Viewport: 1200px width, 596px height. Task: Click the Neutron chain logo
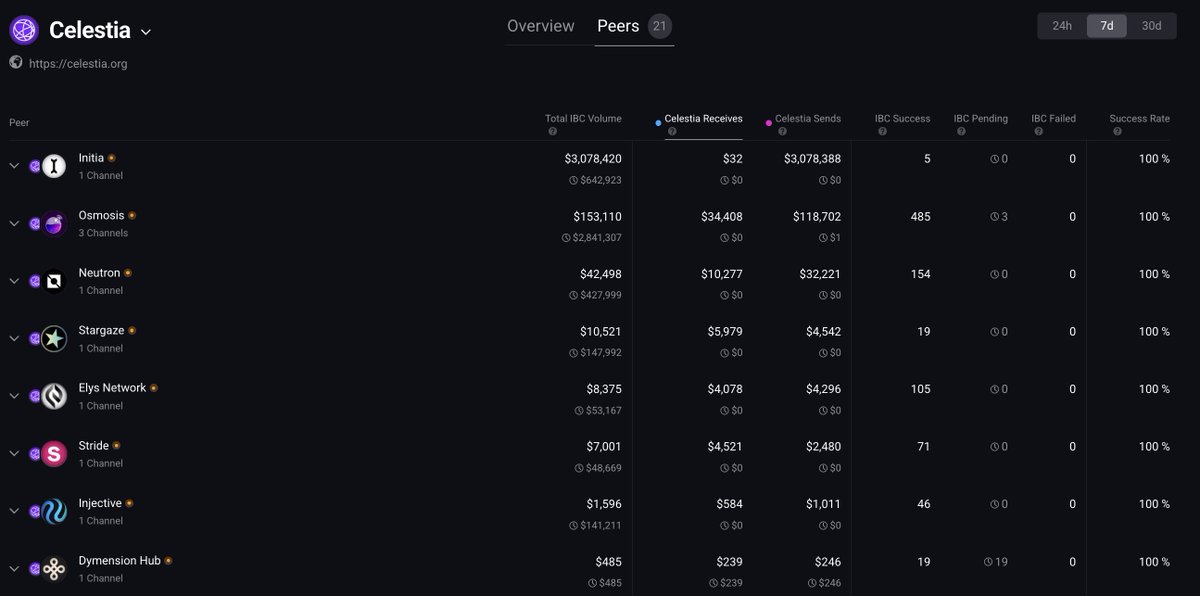tap(54, 281)
